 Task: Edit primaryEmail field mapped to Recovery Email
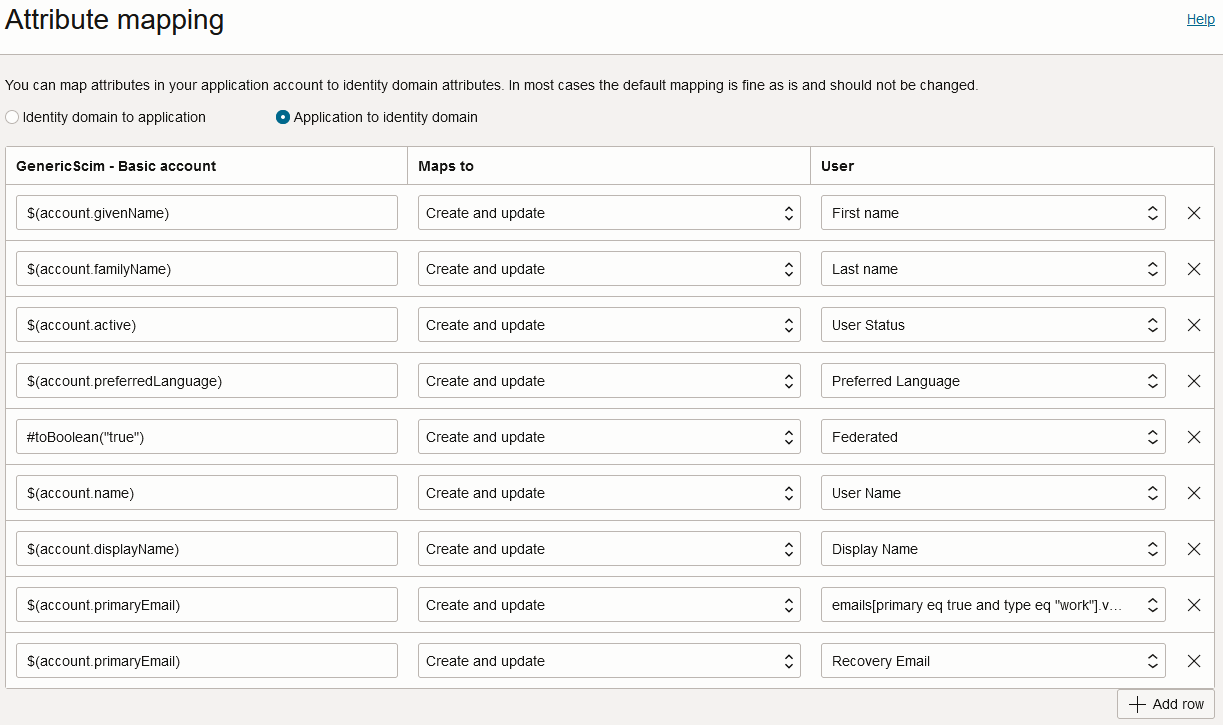coord(207,661)
